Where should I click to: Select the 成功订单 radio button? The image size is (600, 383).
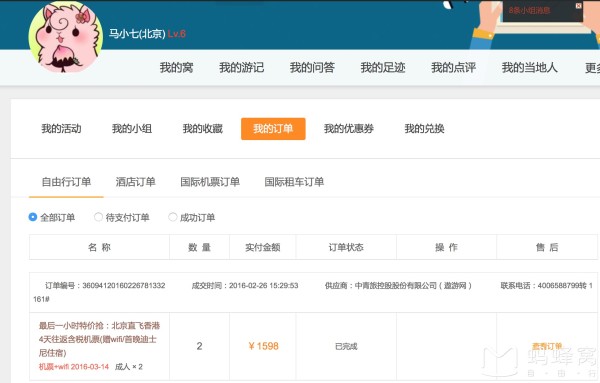coord(173,217)
